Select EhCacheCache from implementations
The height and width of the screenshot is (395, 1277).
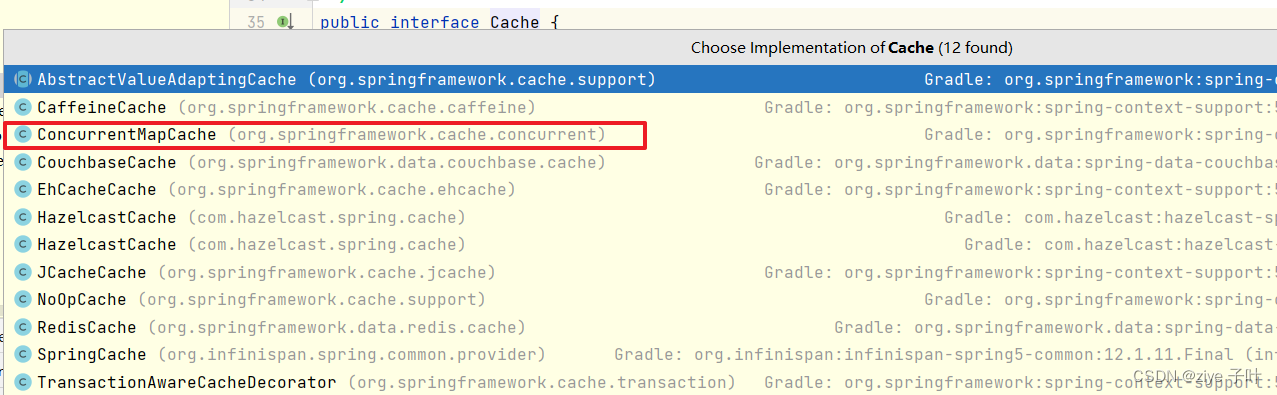click(640, 189)
